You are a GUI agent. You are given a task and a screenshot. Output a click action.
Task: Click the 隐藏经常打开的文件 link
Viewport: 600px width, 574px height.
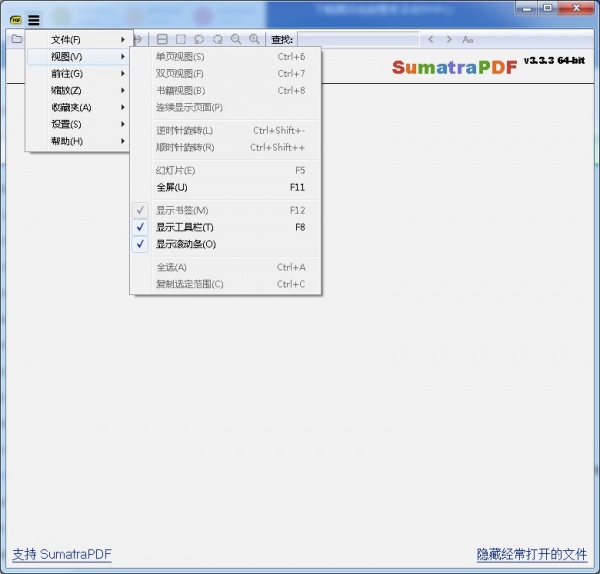click(x=531, y=554)
